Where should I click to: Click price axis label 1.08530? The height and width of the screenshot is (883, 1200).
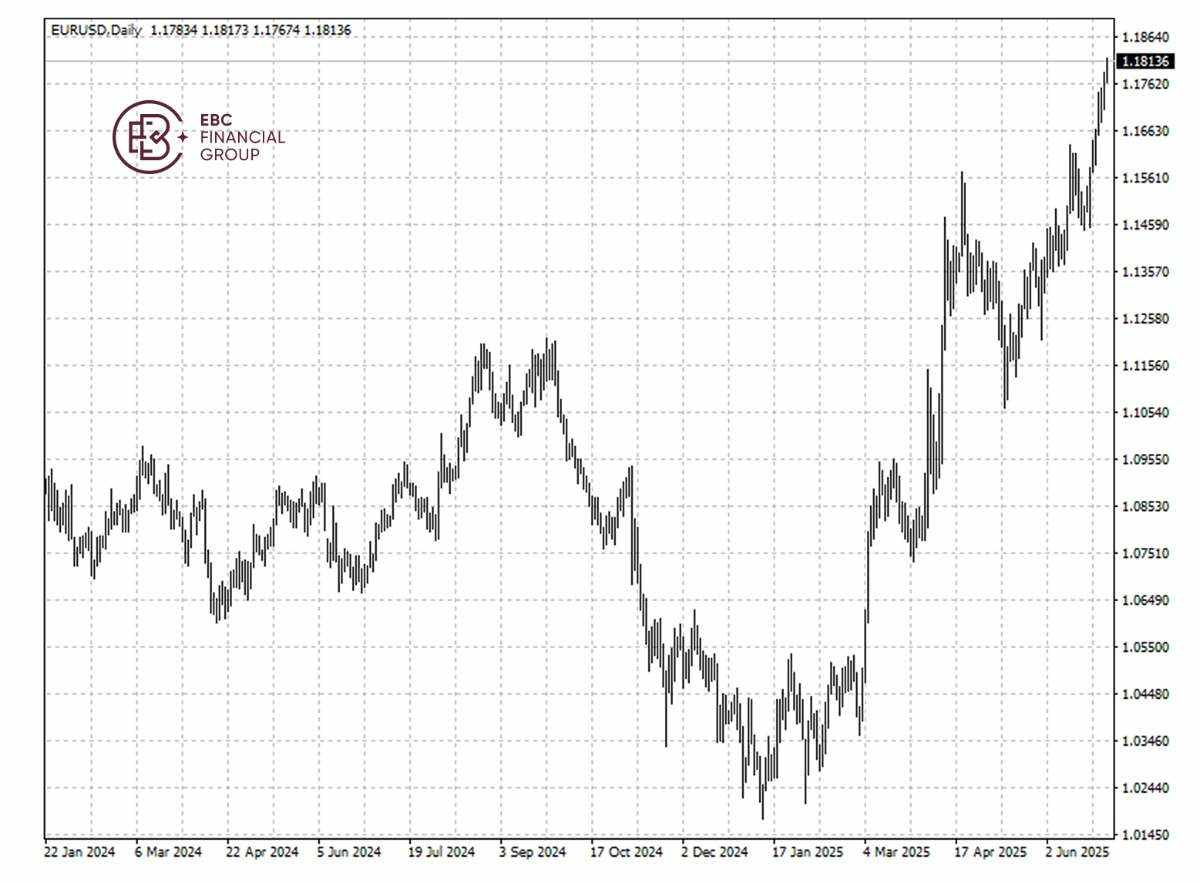[1146, 507]
